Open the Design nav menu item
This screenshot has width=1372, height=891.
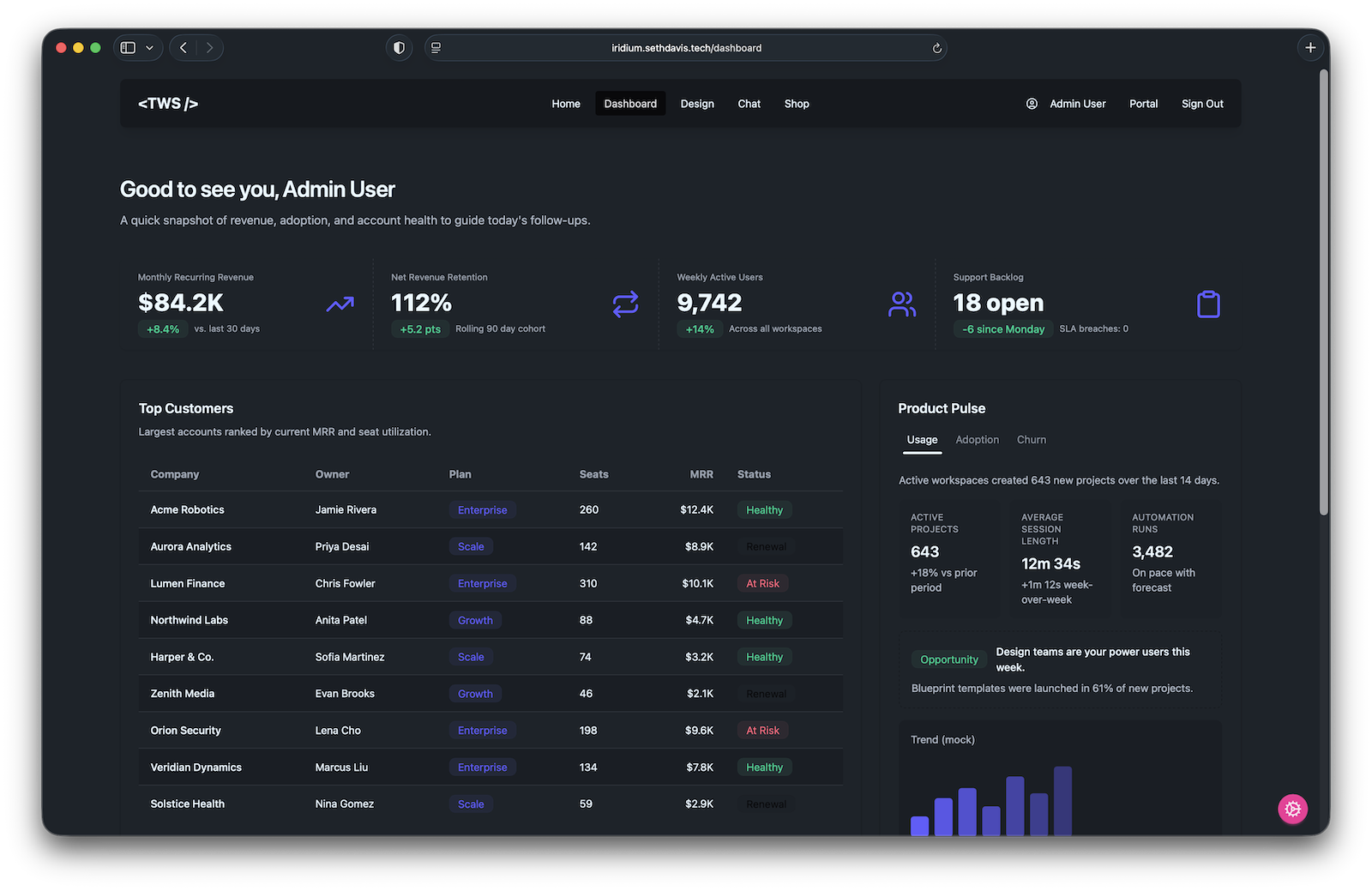696,104
